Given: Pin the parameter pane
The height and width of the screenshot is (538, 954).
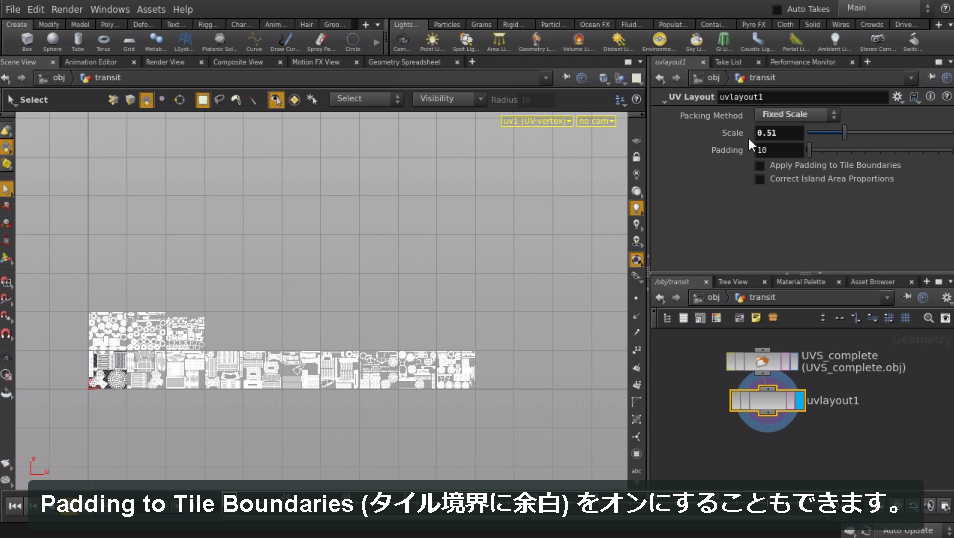Looking at the screenshot, I should [931, 77].
